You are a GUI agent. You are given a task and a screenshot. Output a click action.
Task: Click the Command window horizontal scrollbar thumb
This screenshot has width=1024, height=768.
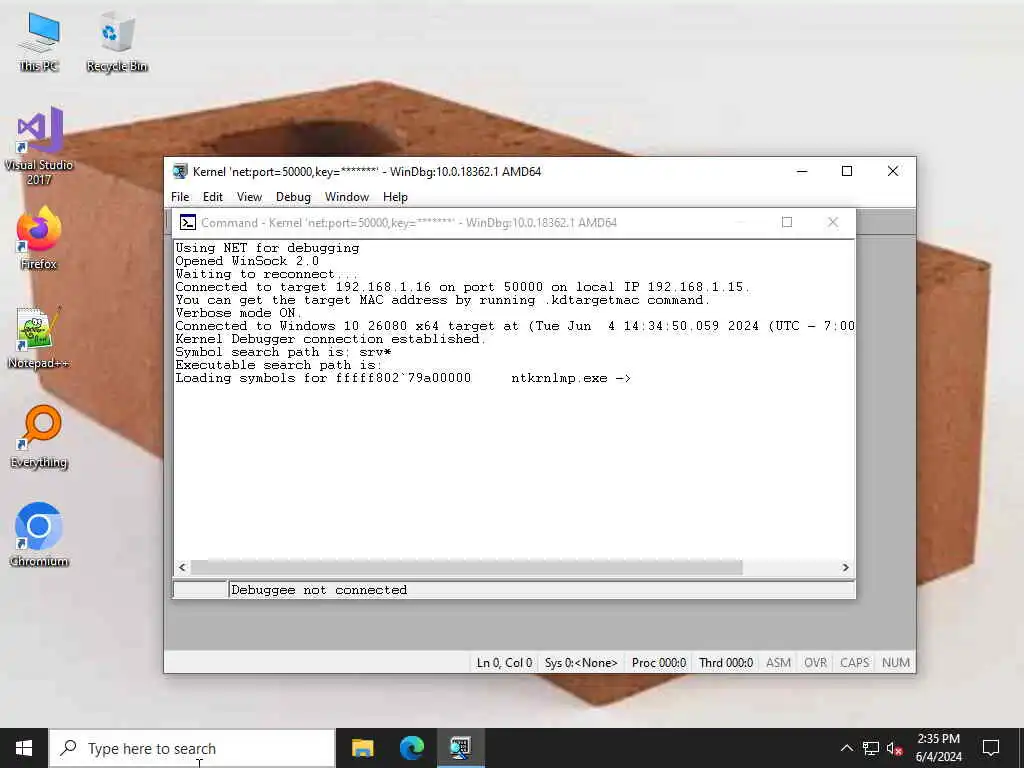click(466, 568)
